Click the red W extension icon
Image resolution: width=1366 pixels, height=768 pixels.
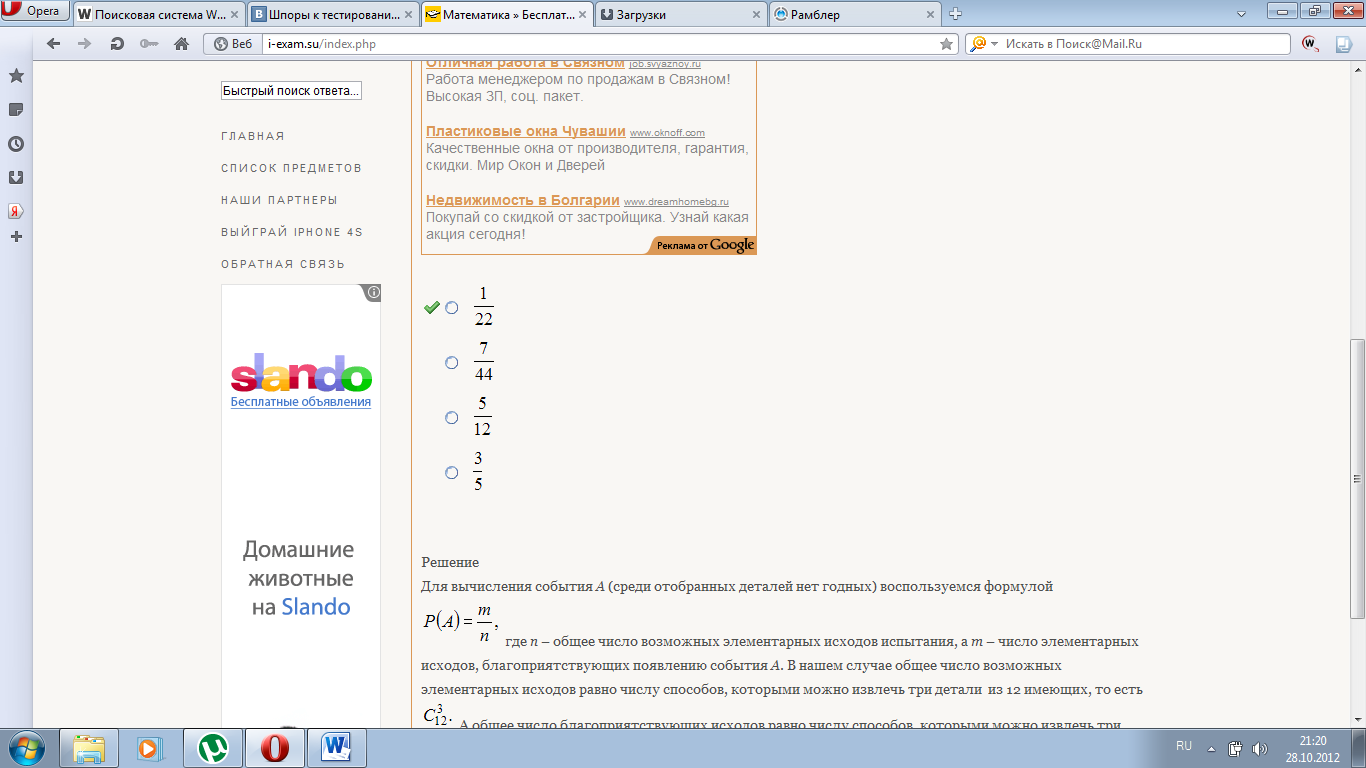coord(1310,44)
